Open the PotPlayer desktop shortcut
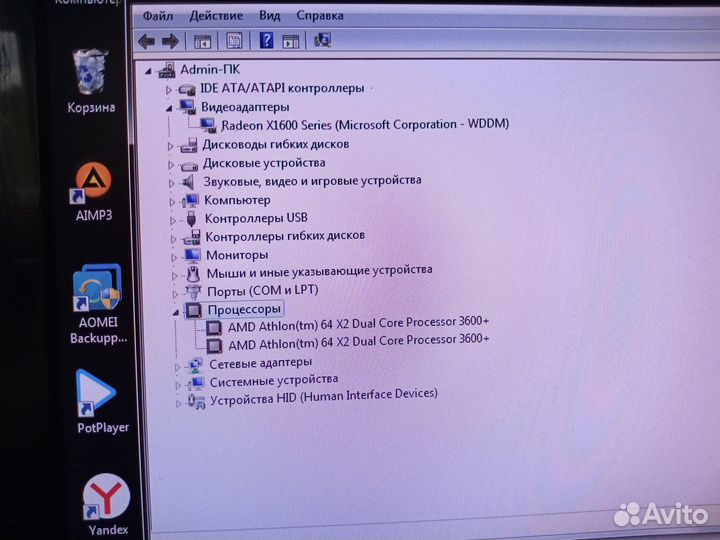 pos(97,393)
